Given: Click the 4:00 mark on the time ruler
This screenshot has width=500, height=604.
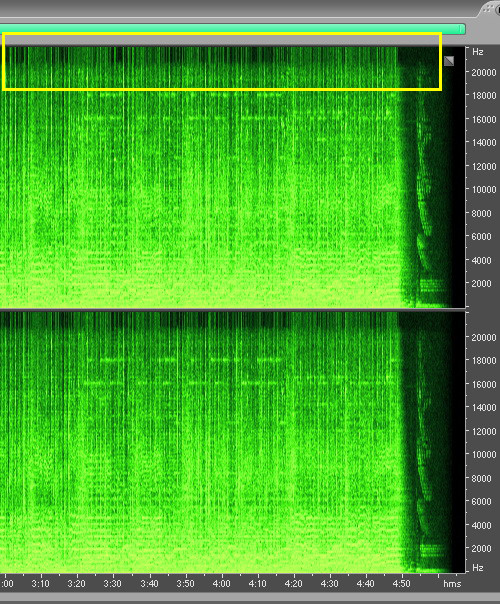Looking at the screenshot, I should (221, 584).
